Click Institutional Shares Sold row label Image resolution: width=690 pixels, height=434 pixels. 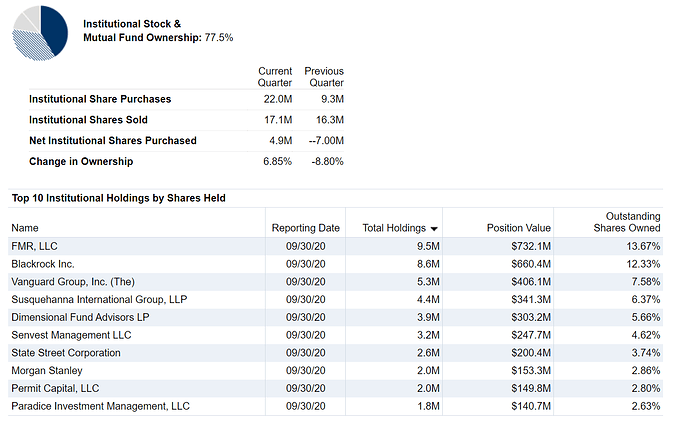[x=88, y=120]
